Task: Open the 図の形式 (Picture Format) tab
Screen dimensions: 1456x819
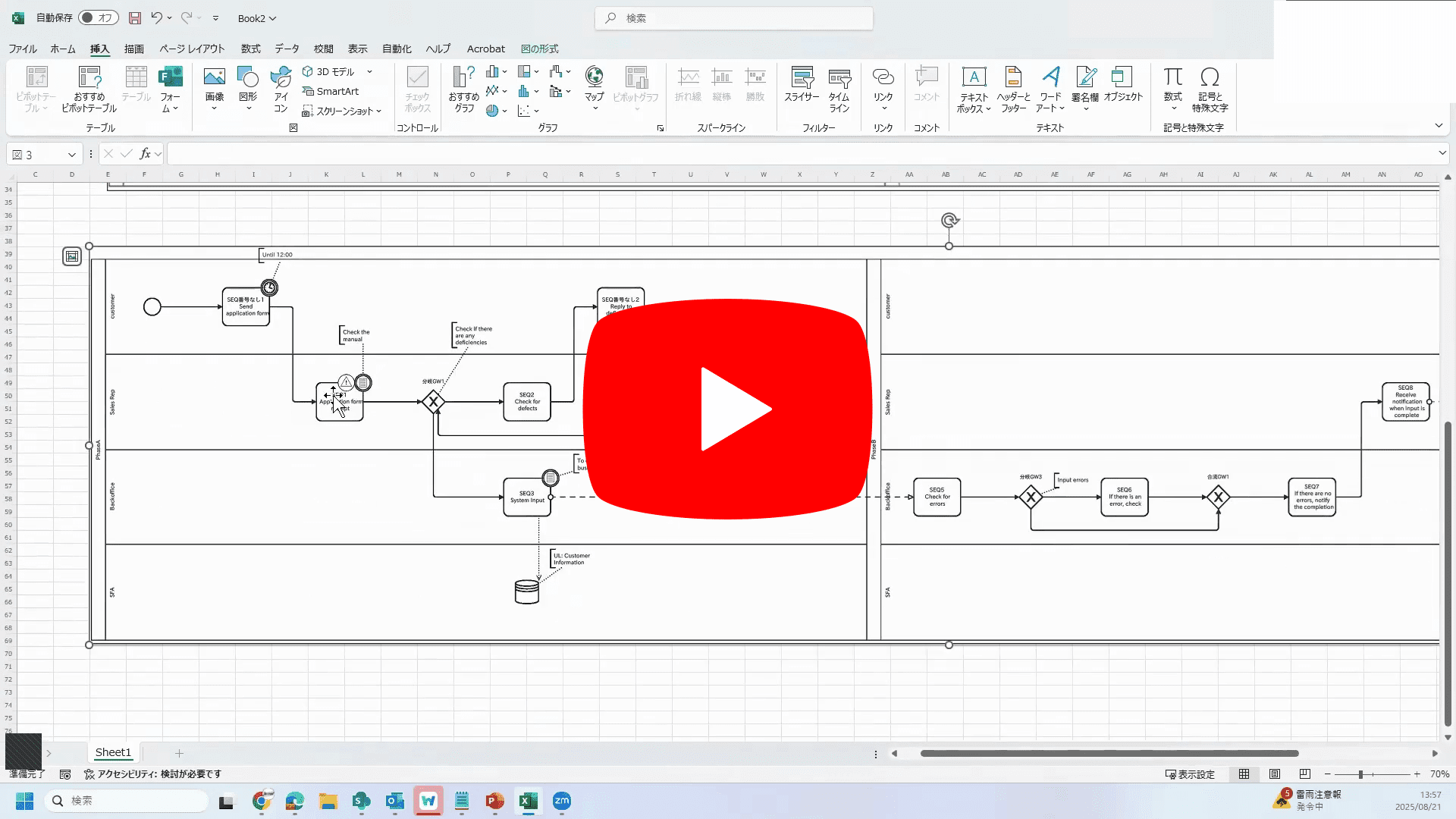Action: pos(539,49)
